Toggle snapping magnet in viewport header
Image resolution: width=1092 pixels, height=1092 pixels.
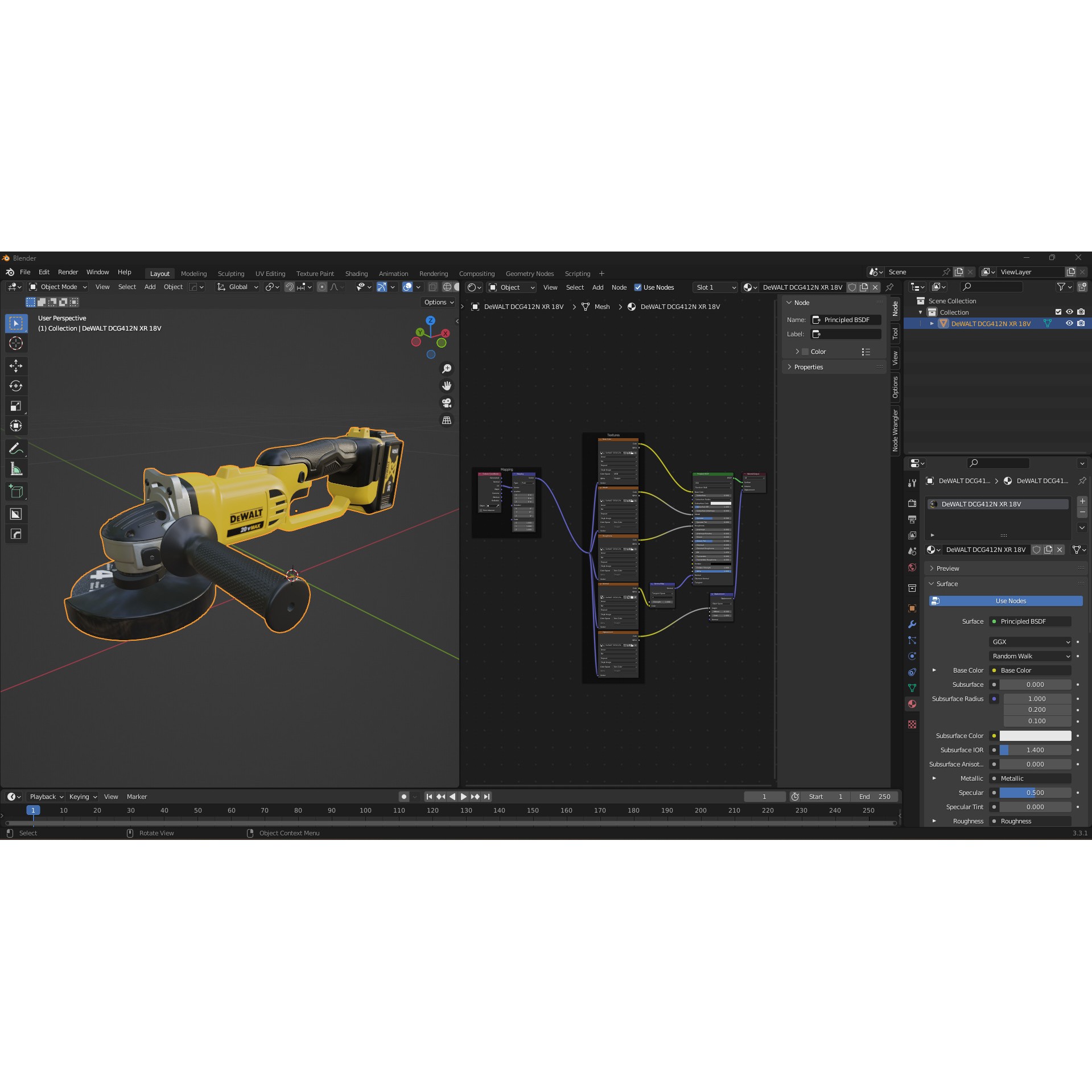tap(290, 287)
